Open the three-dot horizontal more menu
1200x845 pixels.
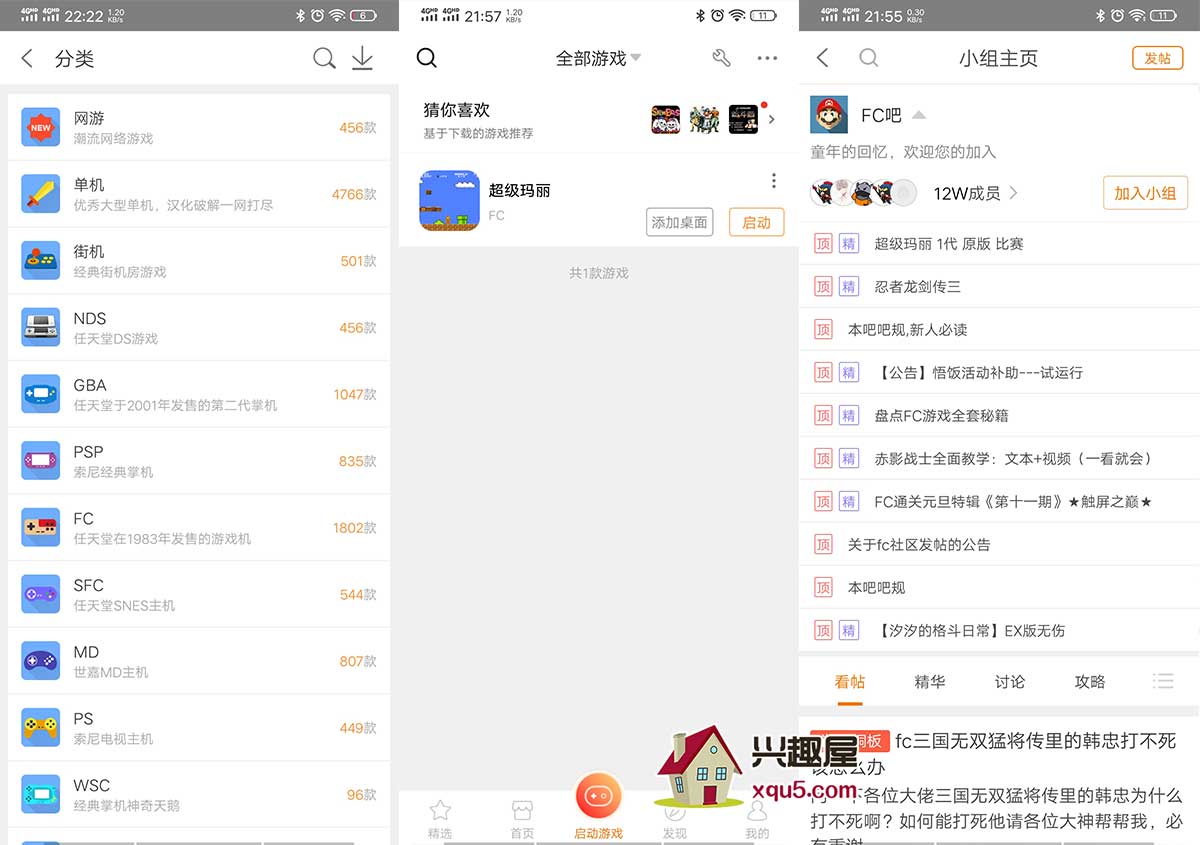click(767, 59)
